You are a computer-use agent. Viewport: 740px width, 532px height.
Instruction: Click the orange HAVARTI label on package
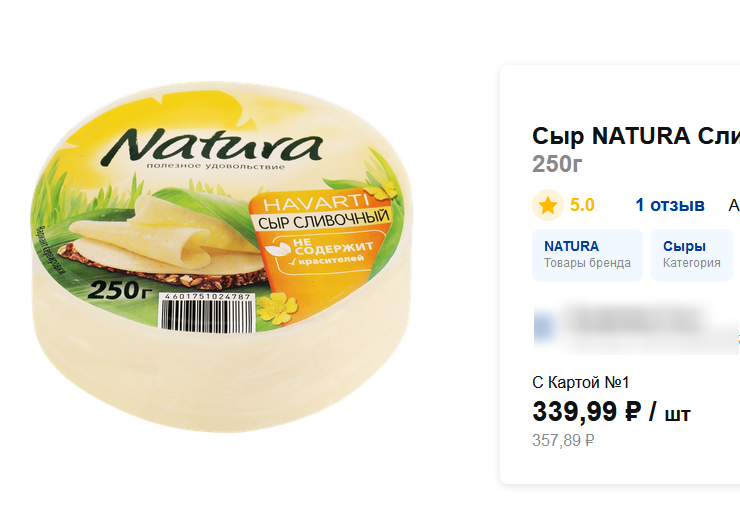316,204
